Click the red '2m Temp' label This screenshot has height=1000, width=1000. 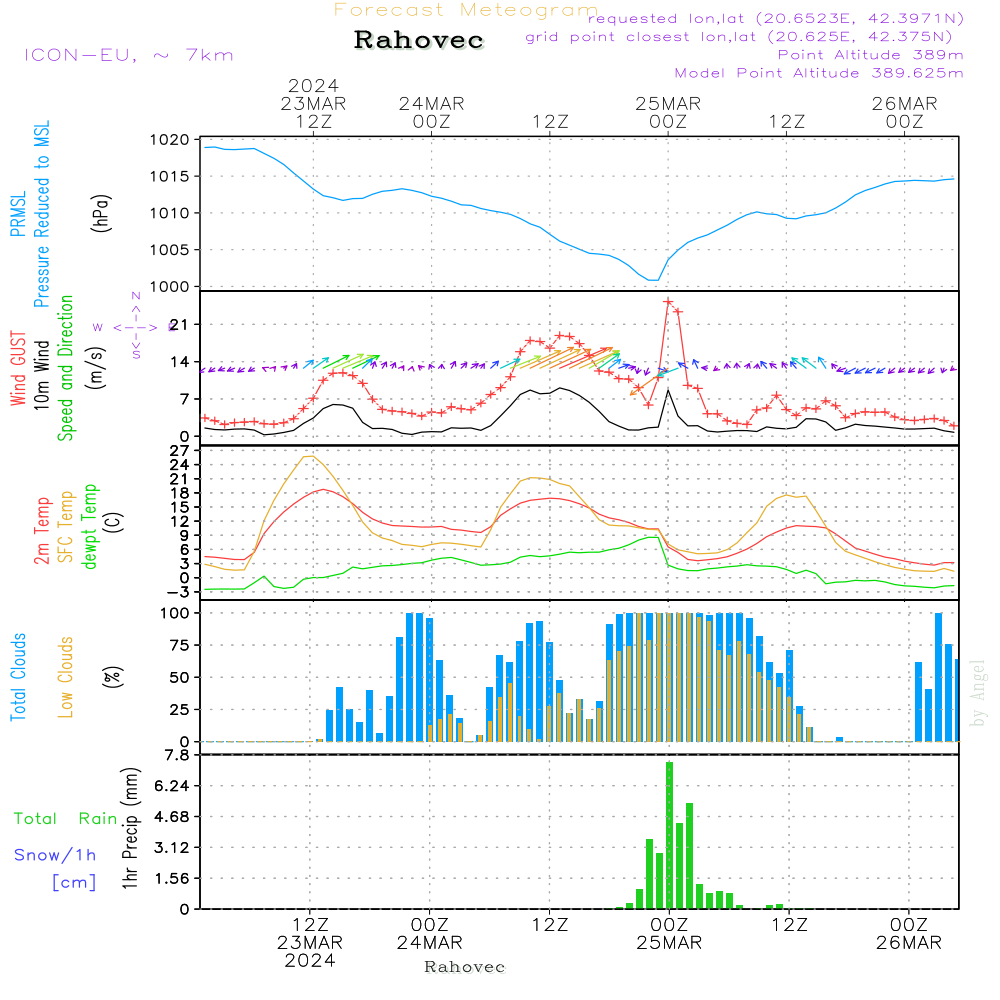41,531
